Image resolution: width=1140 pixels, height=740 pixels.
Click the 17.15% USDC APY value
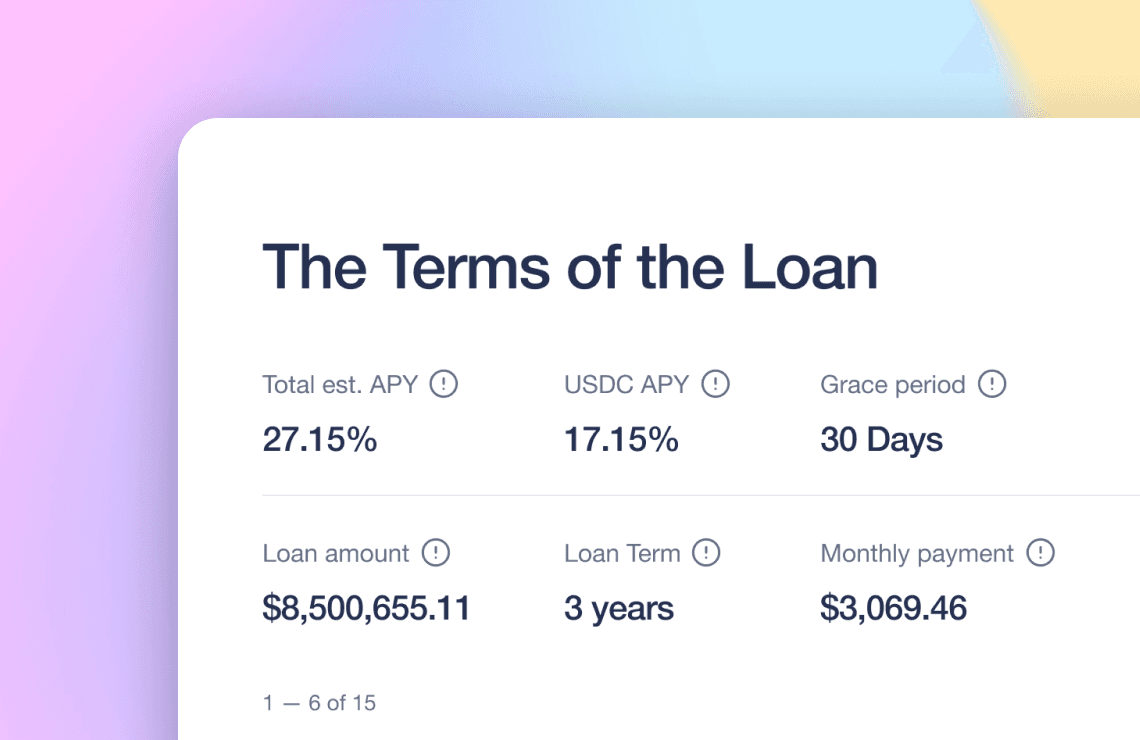622,440
